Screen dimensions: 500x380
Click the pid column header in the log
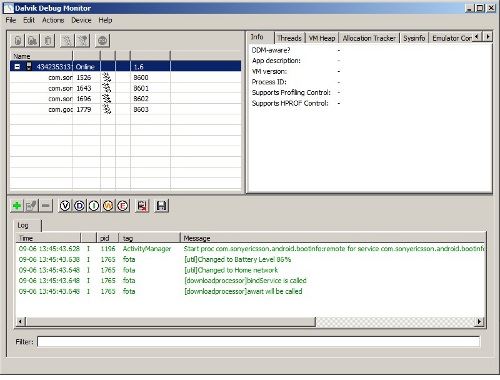108,238
